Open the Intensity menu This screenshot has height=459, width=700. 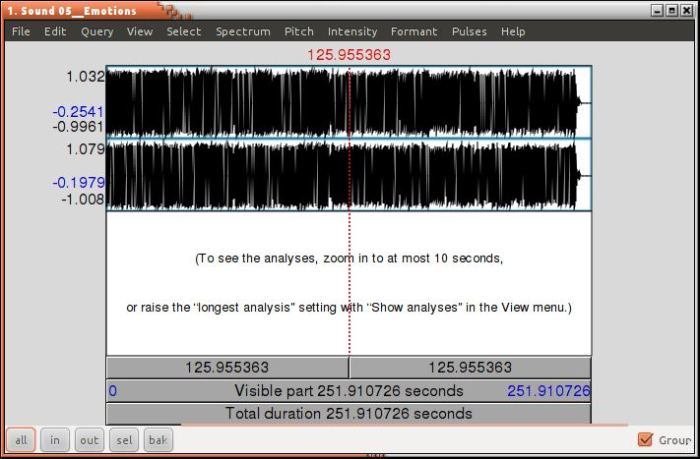pos(352,32)
